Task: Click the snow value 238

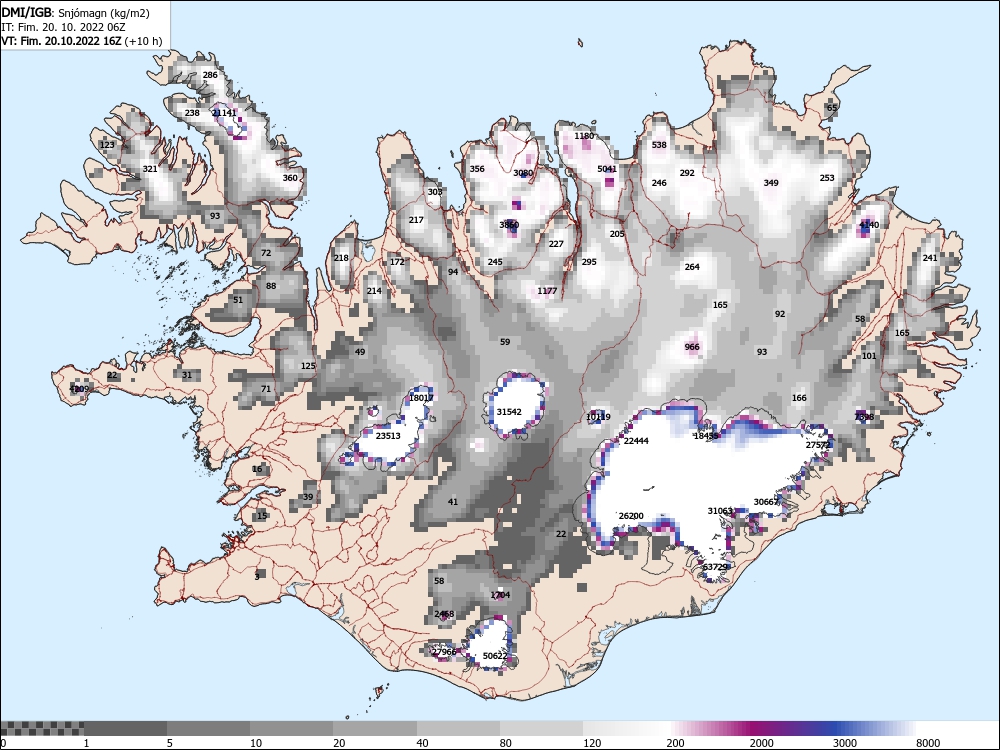Action: [x=192, y=113]
